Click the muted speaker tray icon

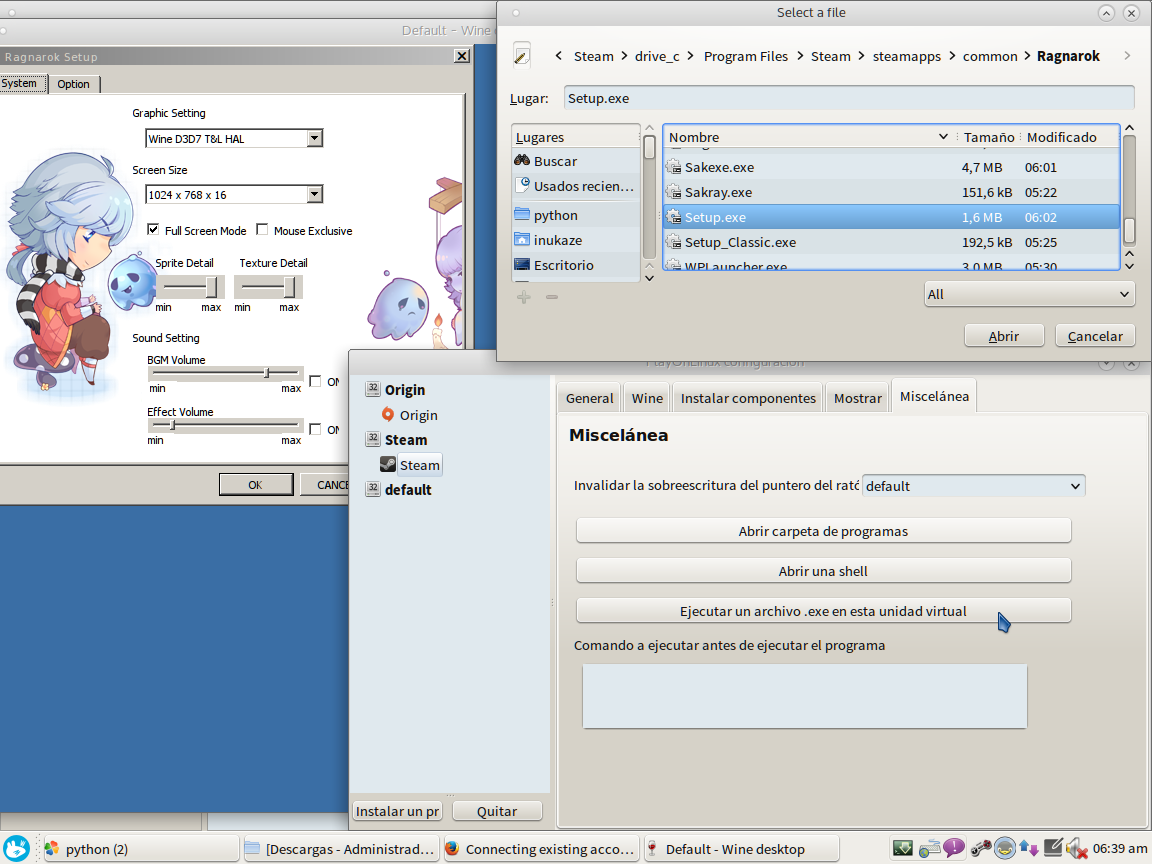[x=1077, y=849]
